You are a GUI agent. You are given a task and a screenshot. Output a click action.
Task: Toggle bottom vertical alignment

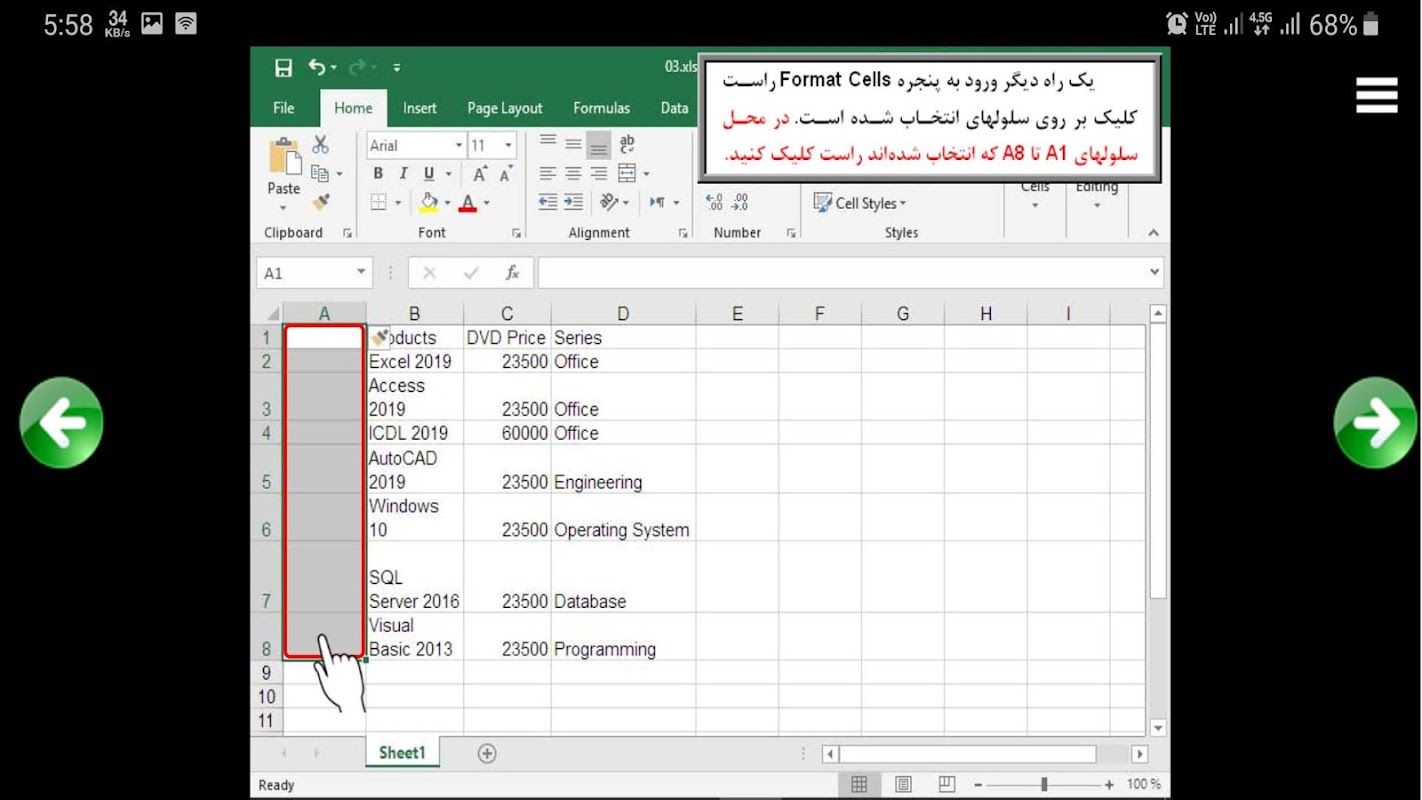point(598,144)
